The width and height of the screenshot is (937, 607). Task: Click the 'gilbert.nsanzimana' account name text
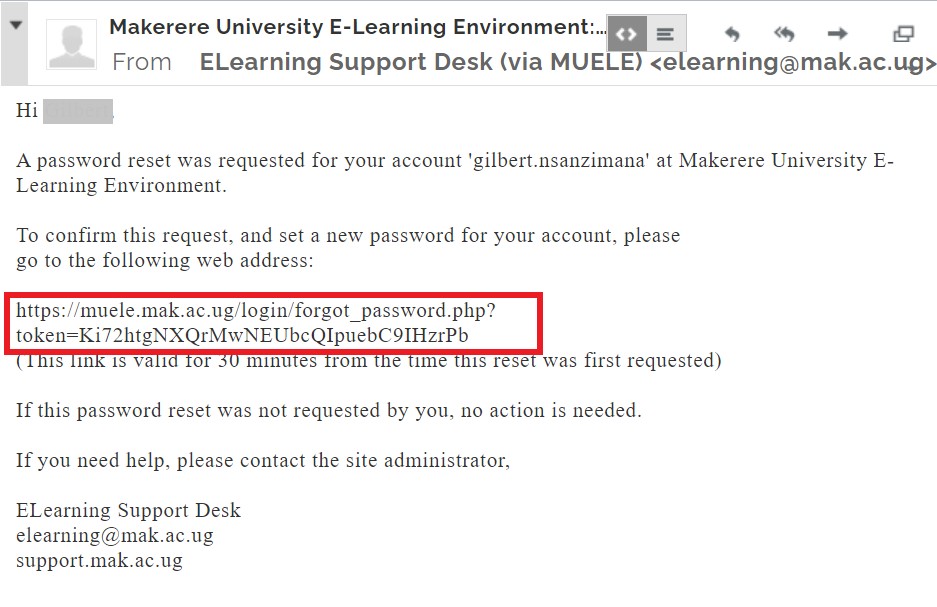coord(559,161)
